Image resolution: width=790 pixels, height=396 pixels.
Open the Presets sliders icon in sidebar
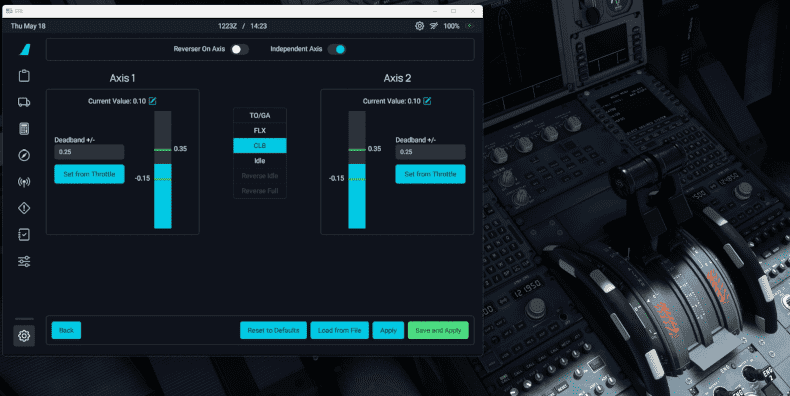point(24,261)
